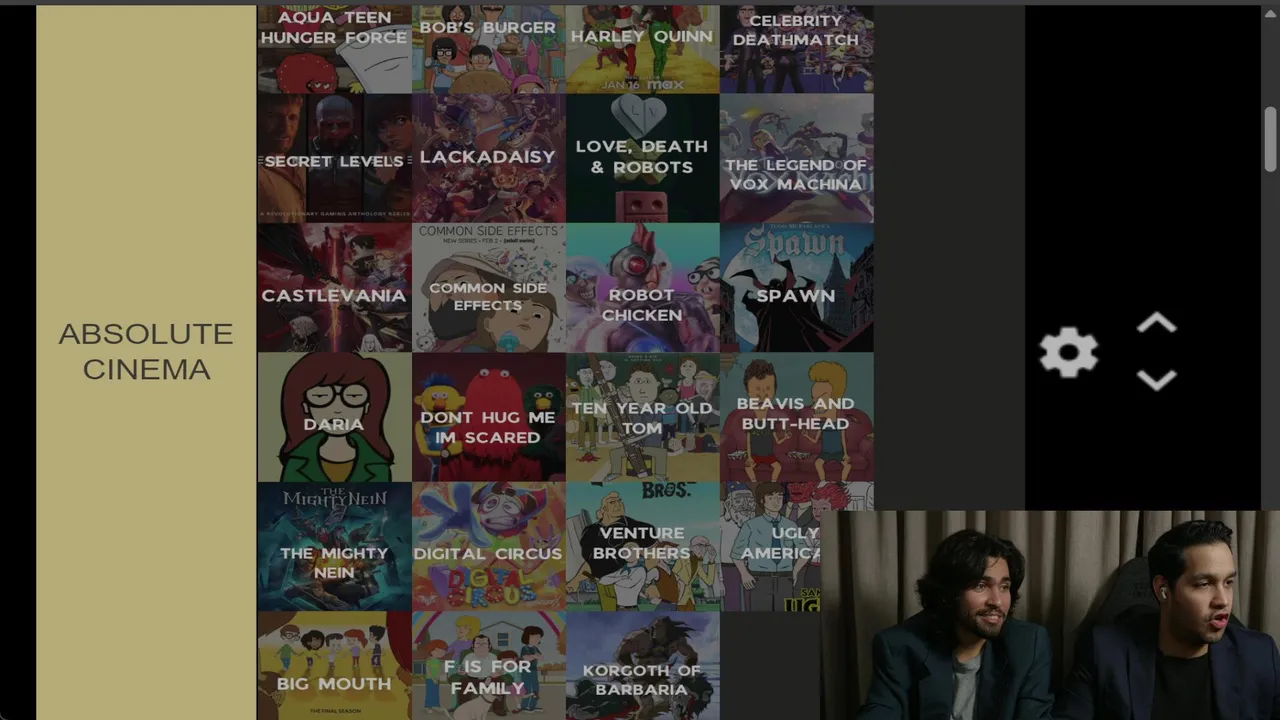Click the page vertical scrollbar thumb
Viewport: 1280px width, 720px height.
pos(1270,138)
